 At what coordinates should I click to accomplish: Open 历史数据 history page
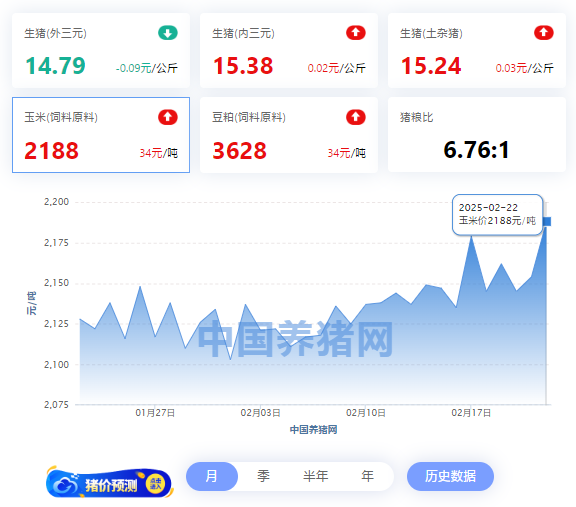click(450, 476)
